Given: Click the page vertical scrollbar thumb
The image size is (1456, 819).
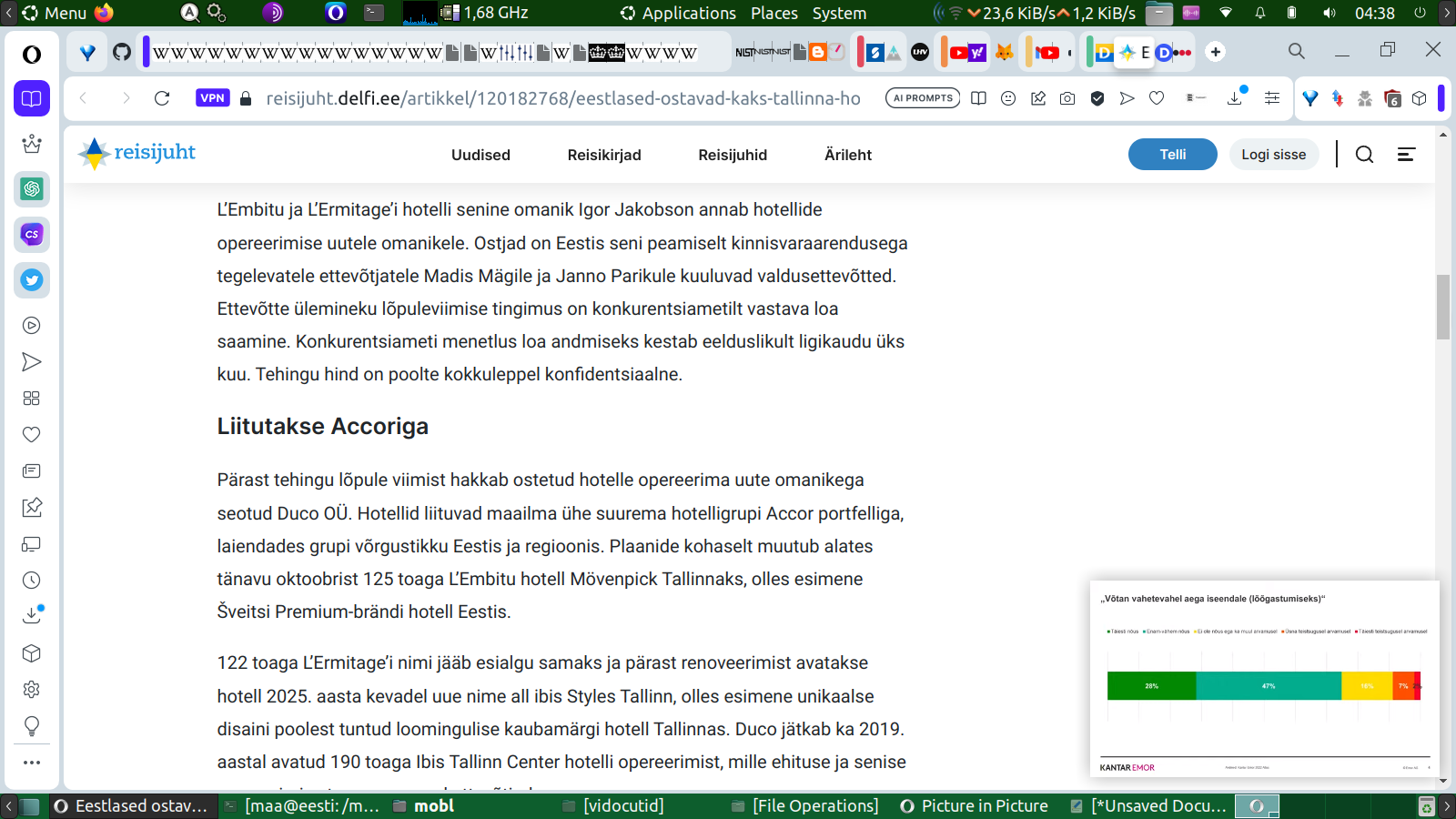Looking at the screenshot, I should pos(1443,307).
